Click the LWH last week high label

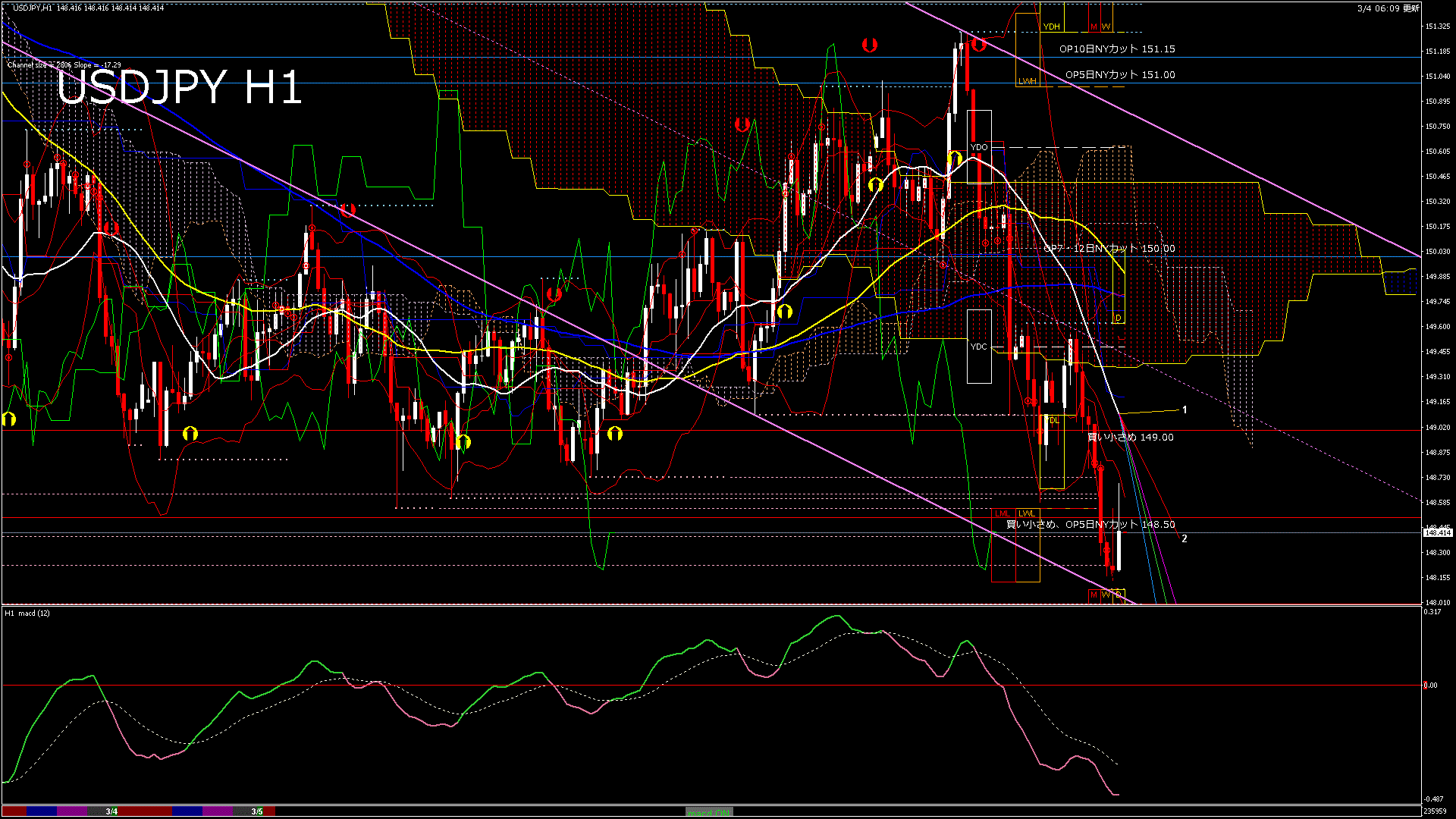pyautogui.click(x=1027, y=81)
